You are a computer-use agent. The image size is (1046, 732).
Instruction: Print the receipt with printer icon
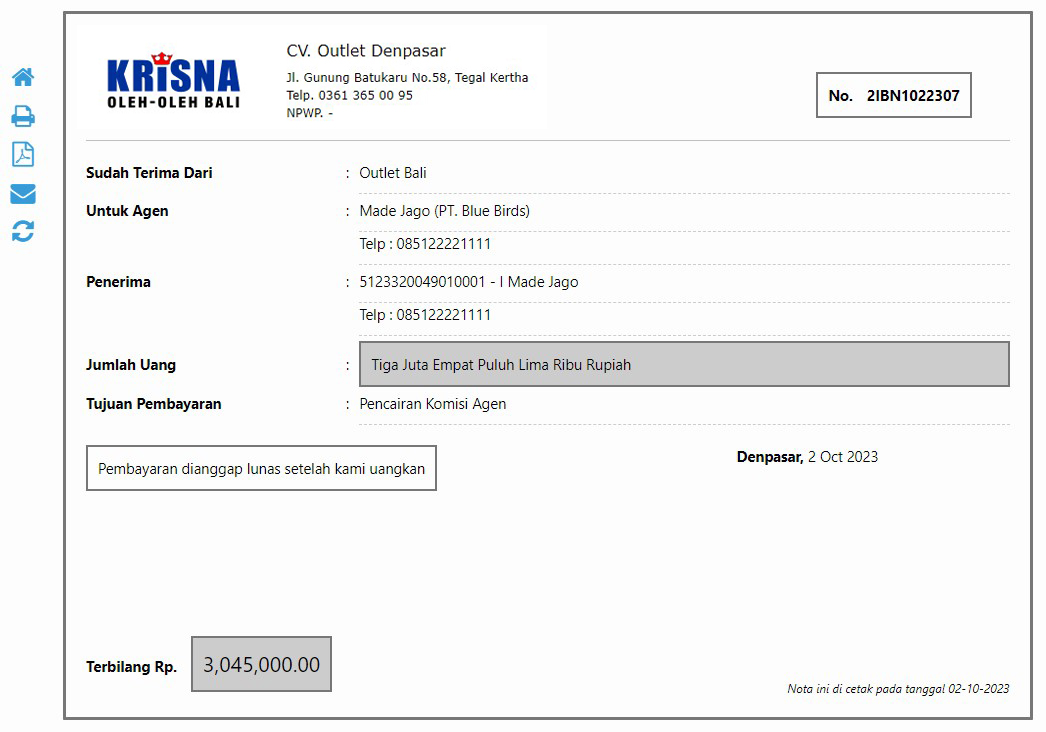[x=23, y=116]
